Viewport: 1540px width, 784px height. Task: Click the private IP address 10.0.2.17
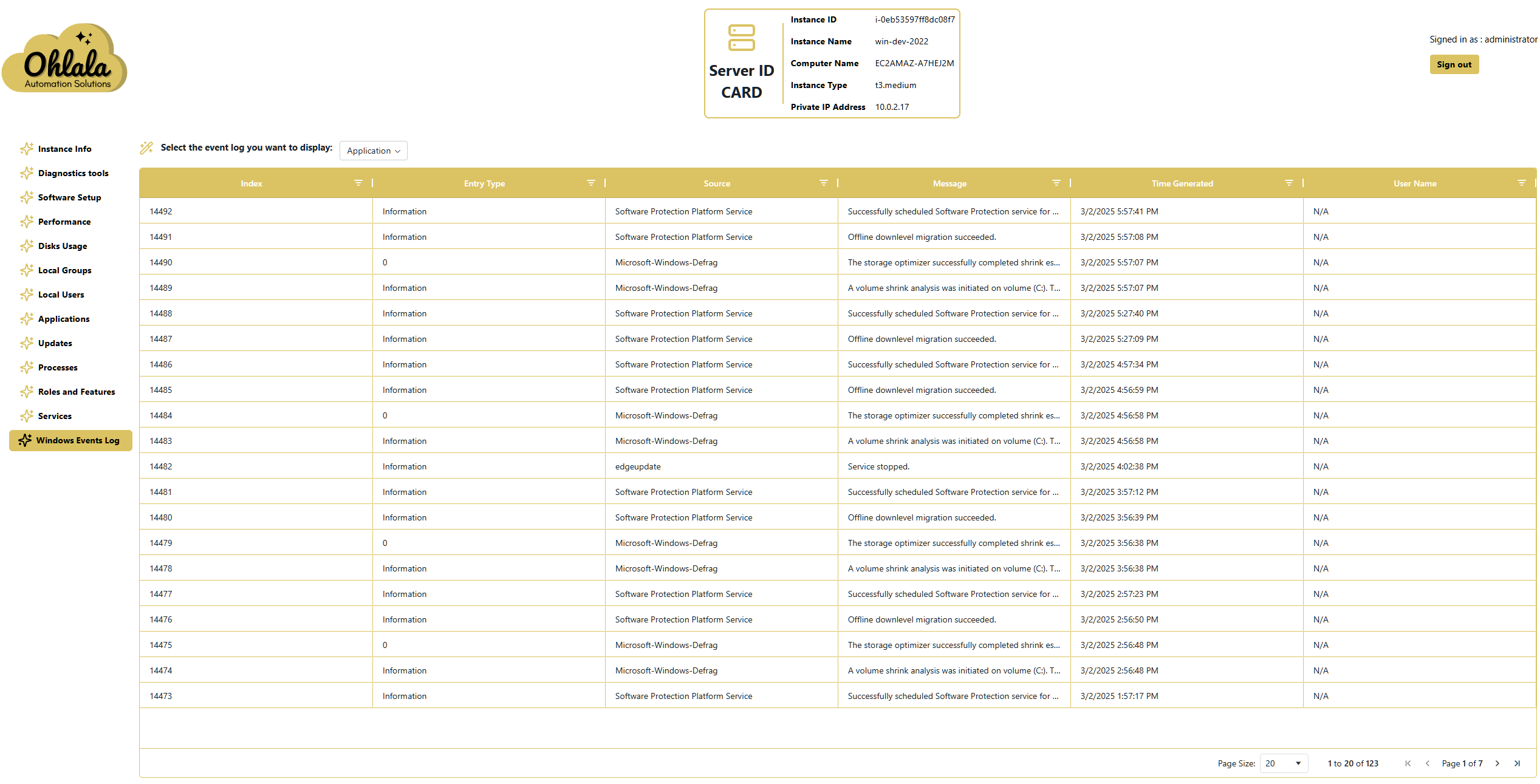click(x=892, y=107)
